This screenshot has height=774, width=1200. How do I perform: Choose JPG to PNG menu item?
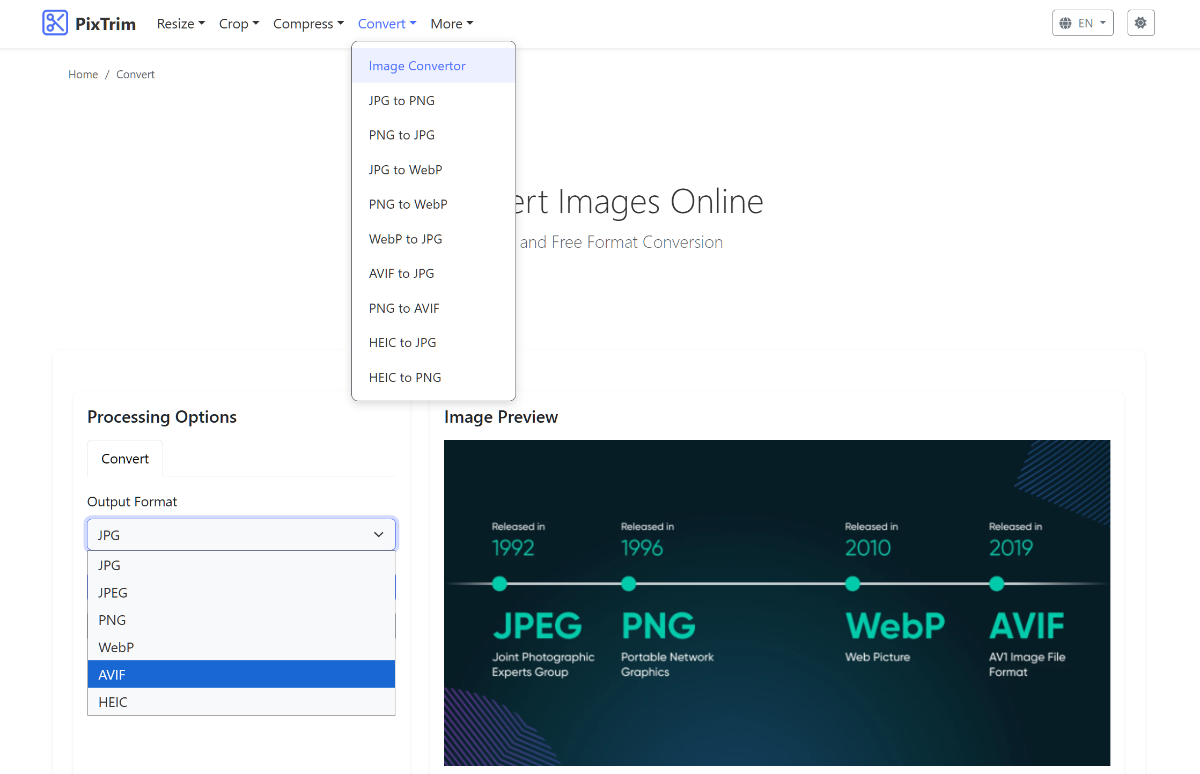(x=401, y=101)
